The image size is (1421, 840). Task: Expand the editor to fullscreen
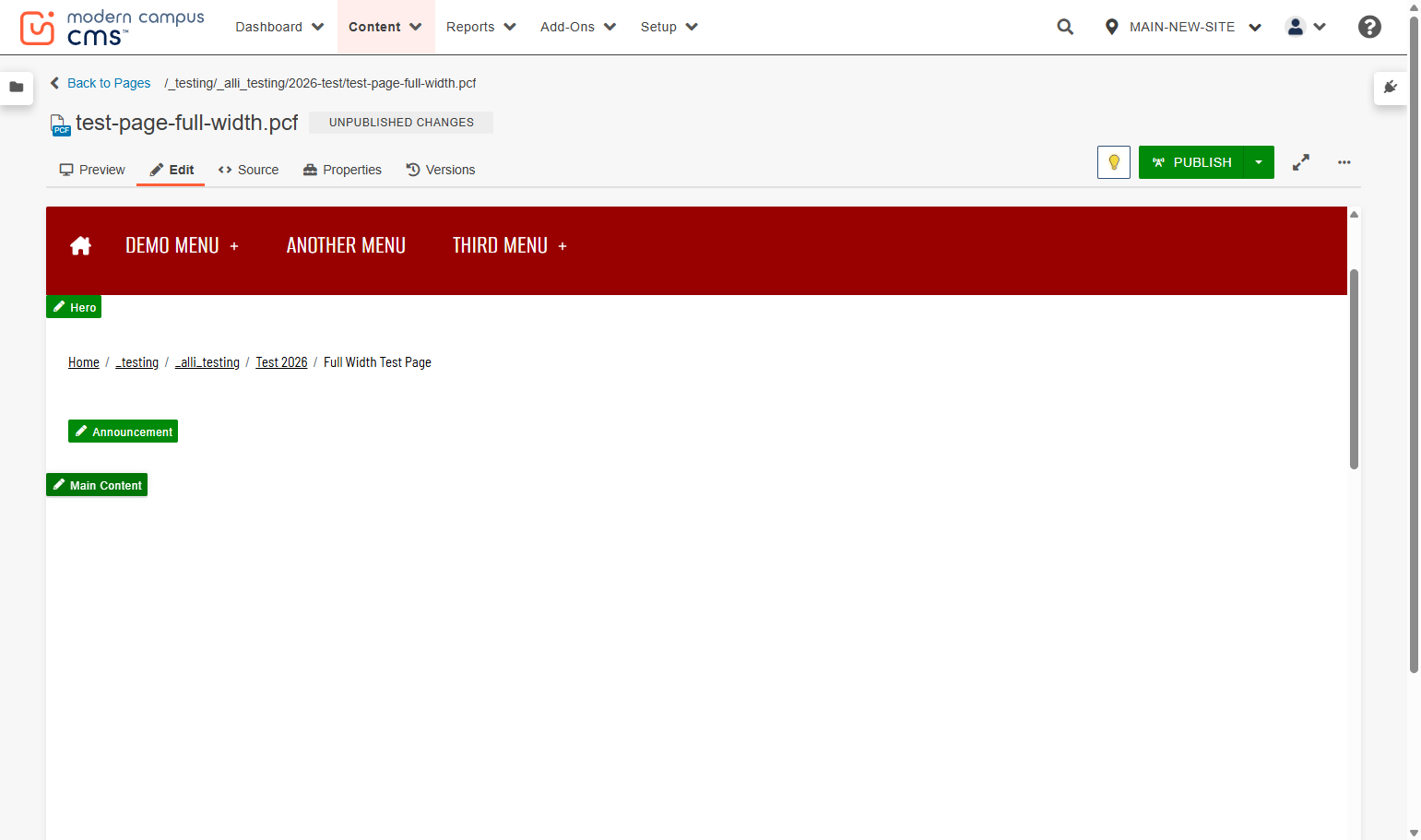pyautogui.click(x=1301, y=162)
